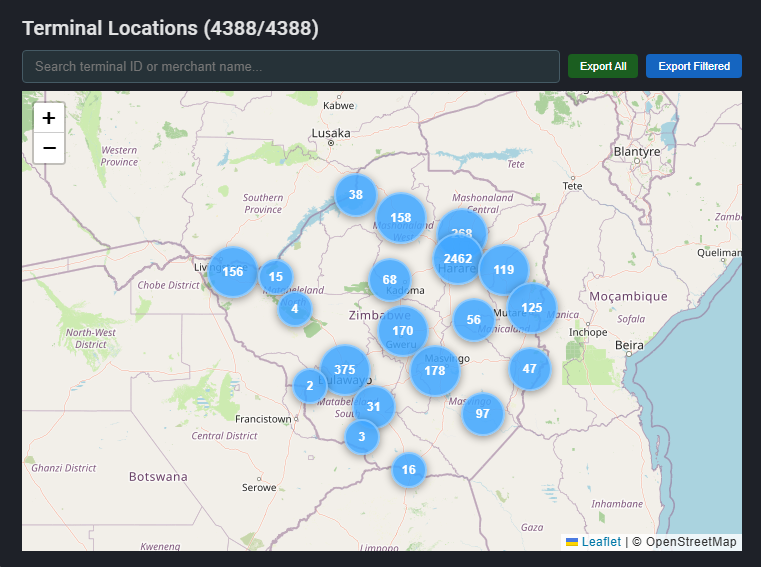This screenshot has width=761, height=567.
Task: Click the Inchope label on the map
Action: coord(588,333)
